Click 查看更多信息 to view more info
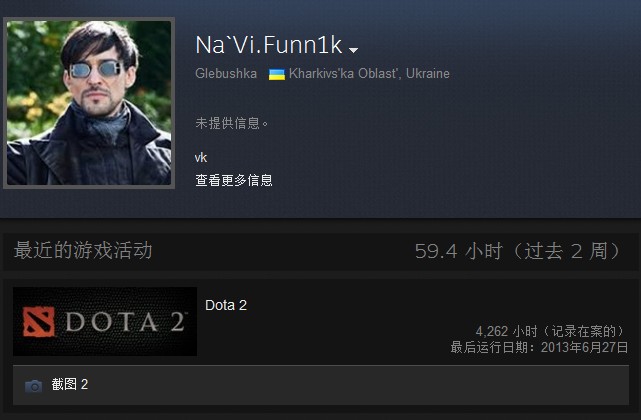This screenshot has height=420, width=641. [x=234, y=180]
